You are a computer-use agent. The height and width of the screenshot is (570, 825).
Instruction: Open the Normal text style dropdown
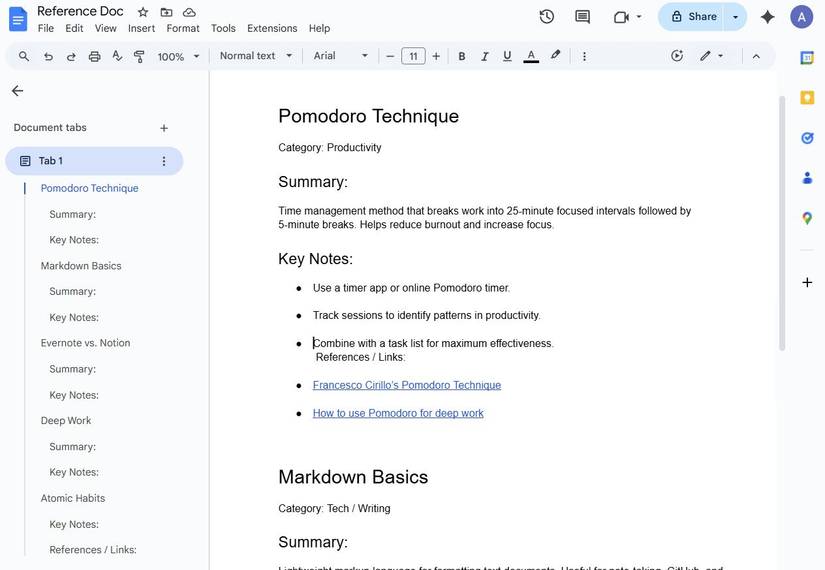coord(256,56)
